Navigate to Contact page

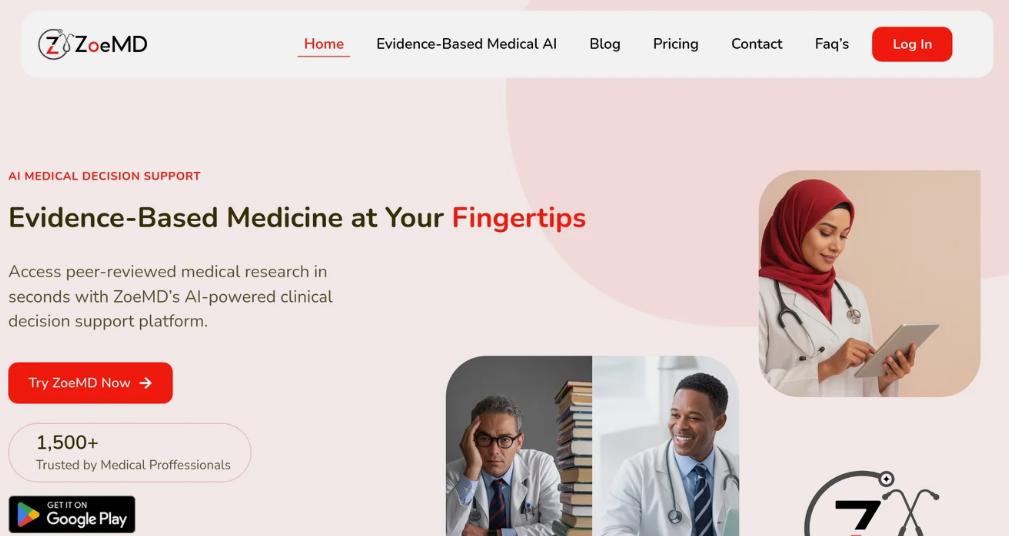[x=757, y=44]
